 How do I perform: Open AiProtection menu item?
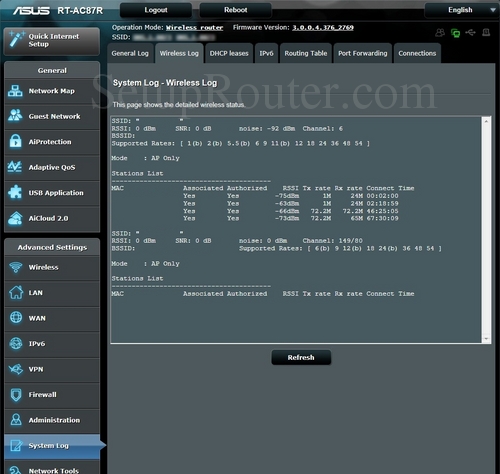52,142
